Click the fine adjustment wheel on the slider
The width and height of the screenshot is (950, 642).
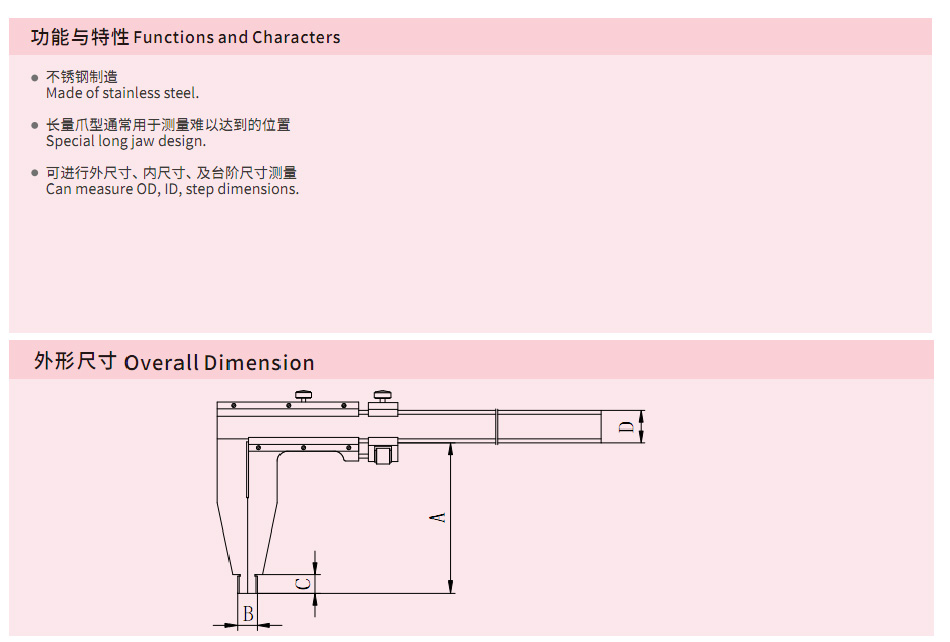pos(383,454)
